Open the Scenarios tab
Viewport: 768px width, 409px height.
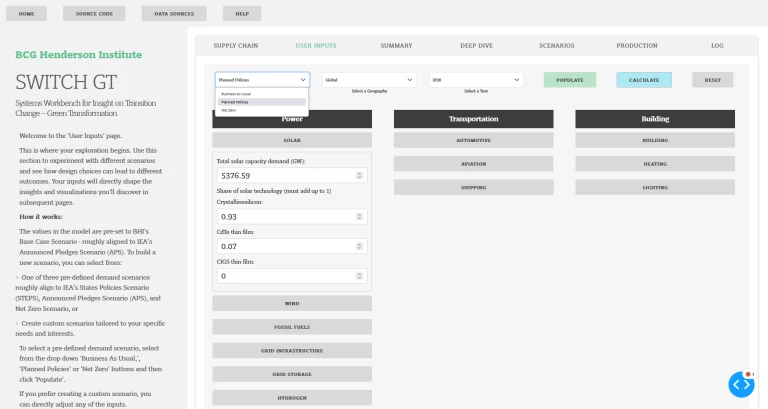pos(556,46)
